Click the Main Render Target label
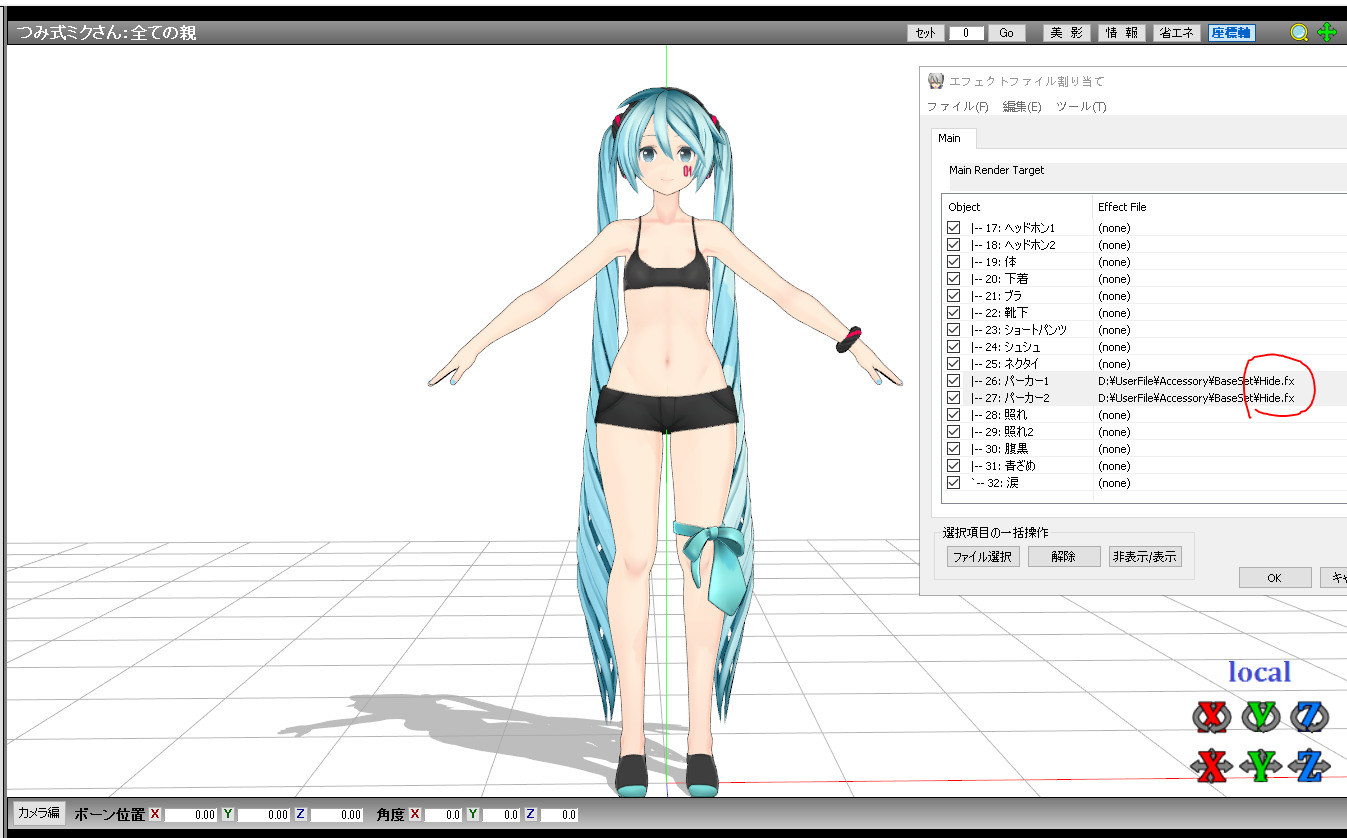1347x838 pixels. [x=996, y=170]
